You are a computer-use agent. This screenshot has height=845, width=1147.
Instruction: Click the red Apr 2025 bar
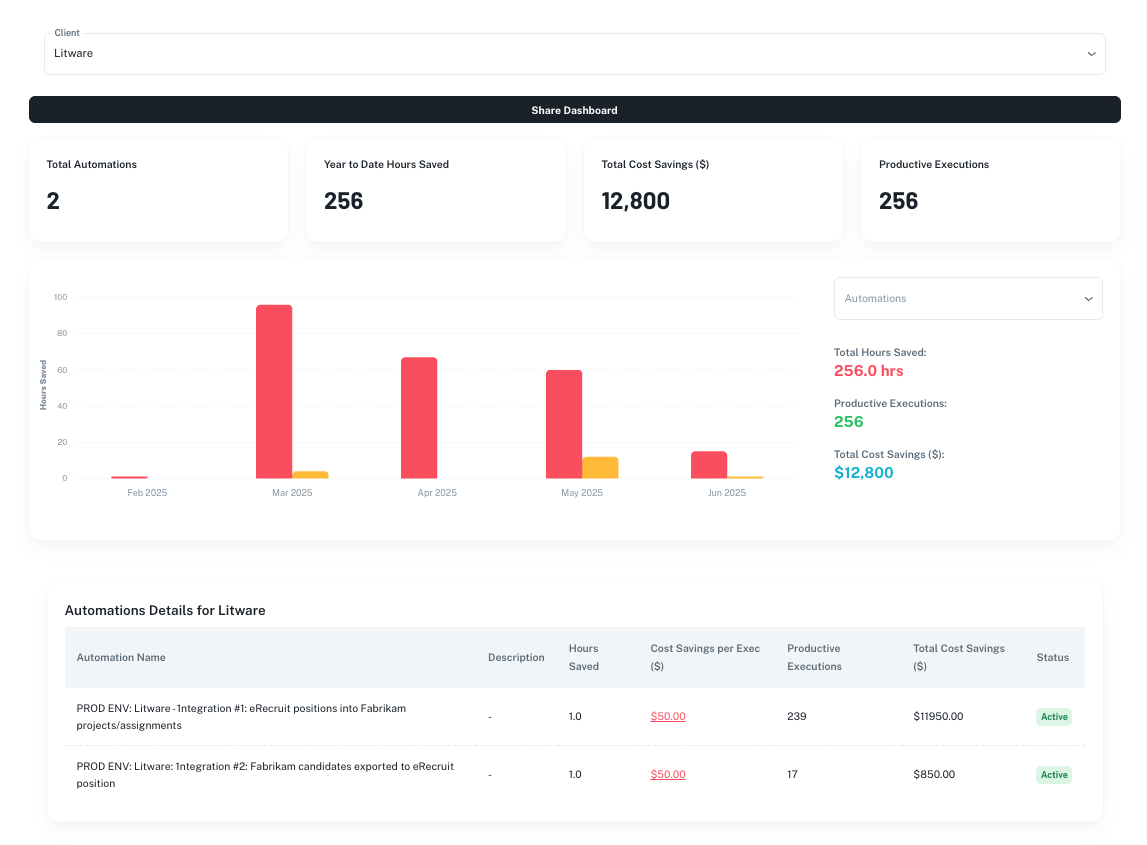[419, 418]
